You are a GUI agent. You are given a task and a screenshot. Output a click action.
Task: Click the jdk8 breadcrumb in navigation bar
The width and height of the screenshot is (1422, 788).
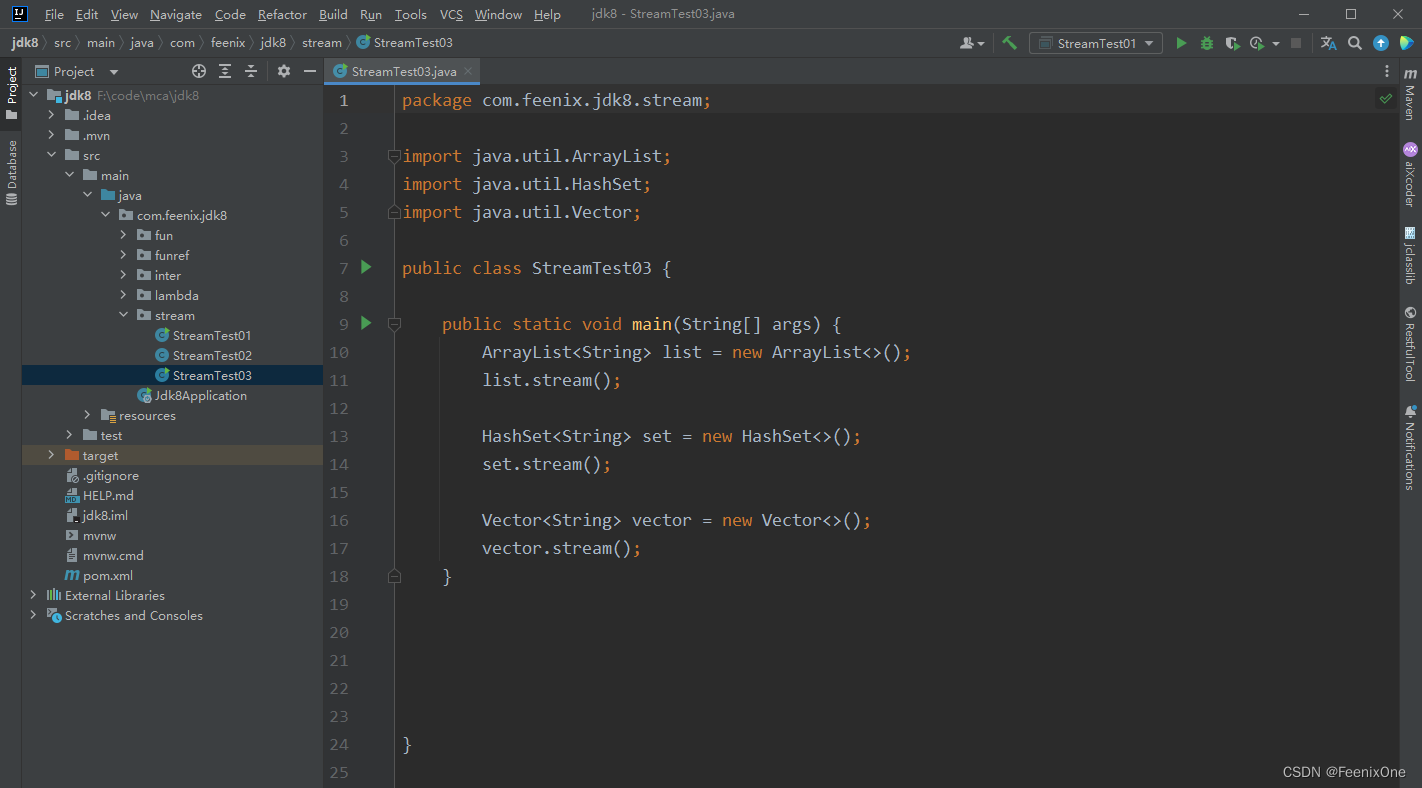(25, 43)
